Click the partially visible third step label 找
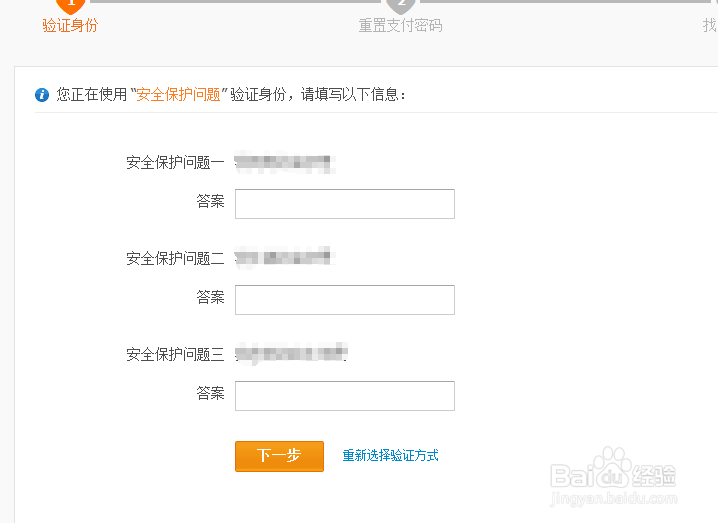Viewport: 718px width, 523px height. 710,26
